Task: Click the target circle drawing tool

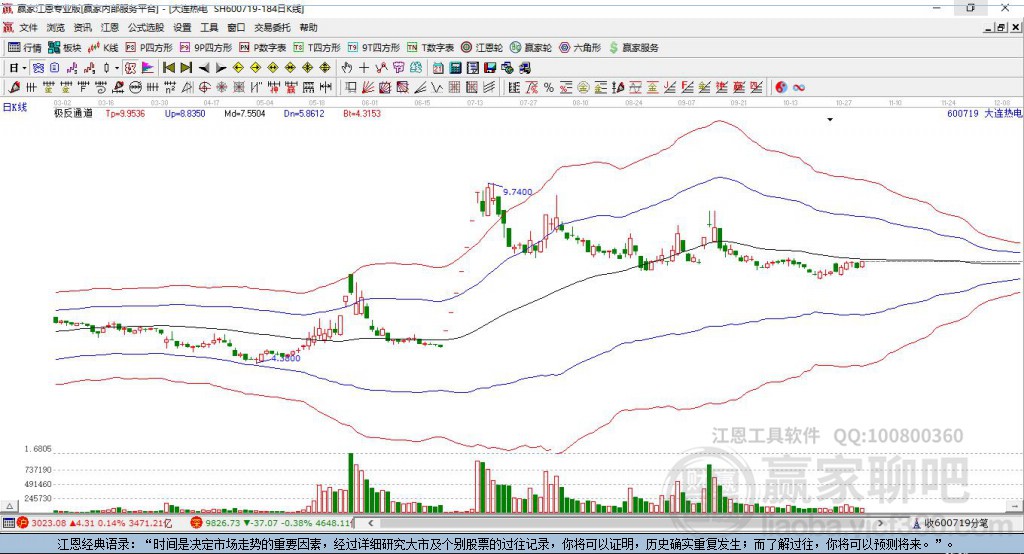Action: tap(204, 88)
